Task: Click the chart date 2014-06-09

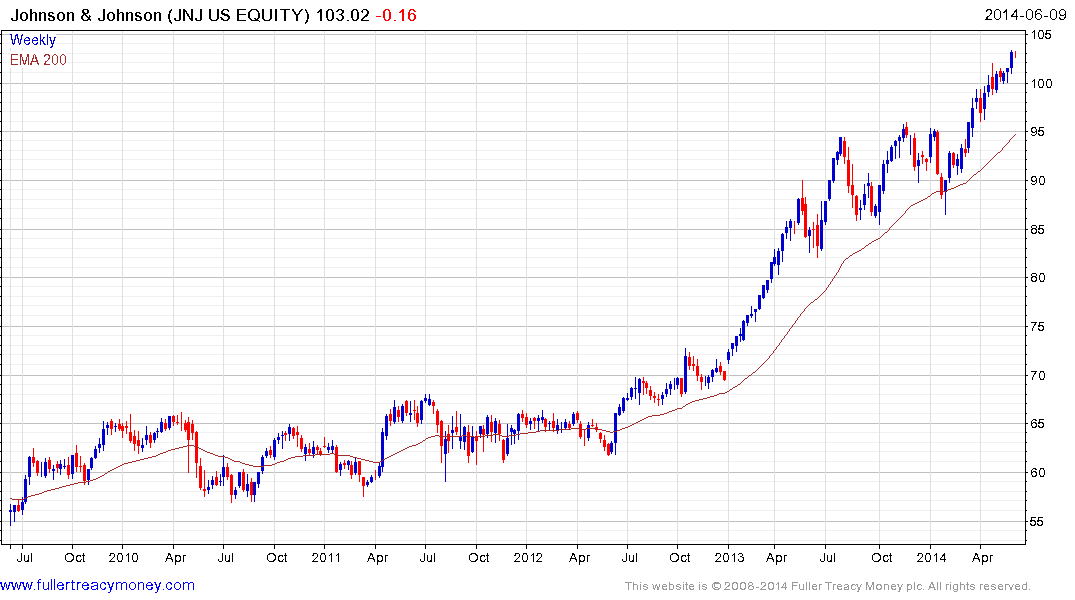Action: [x=1025, y=15]
